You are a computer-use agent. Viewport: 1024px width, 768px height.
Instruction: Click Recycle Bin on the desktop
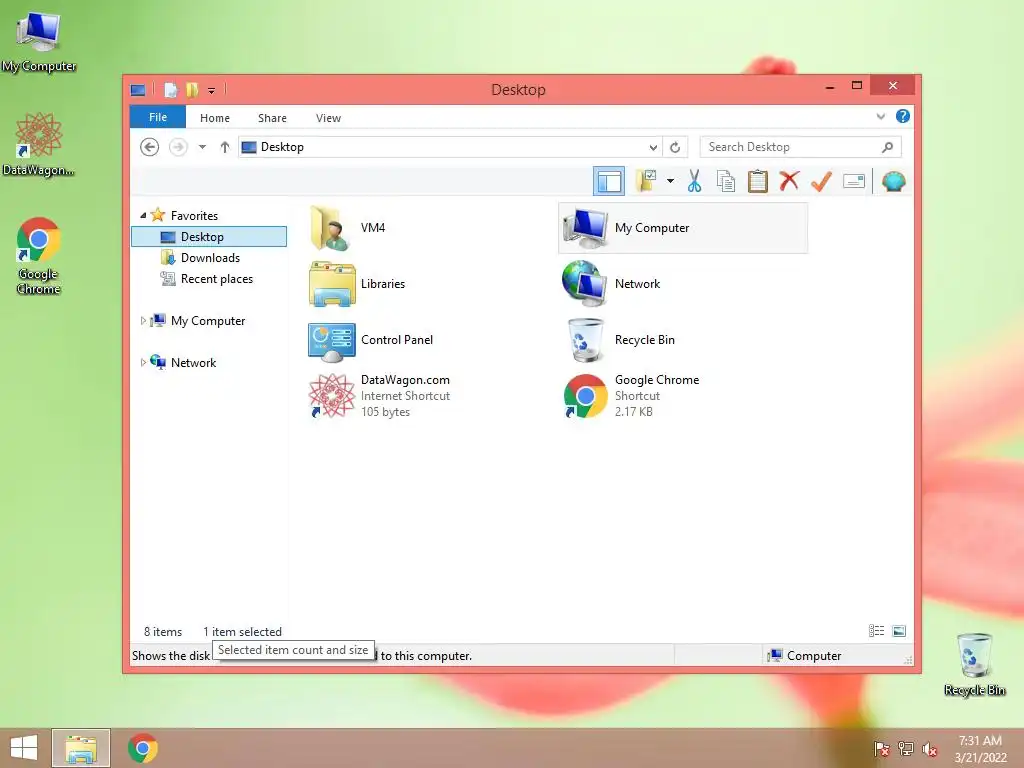974,664
